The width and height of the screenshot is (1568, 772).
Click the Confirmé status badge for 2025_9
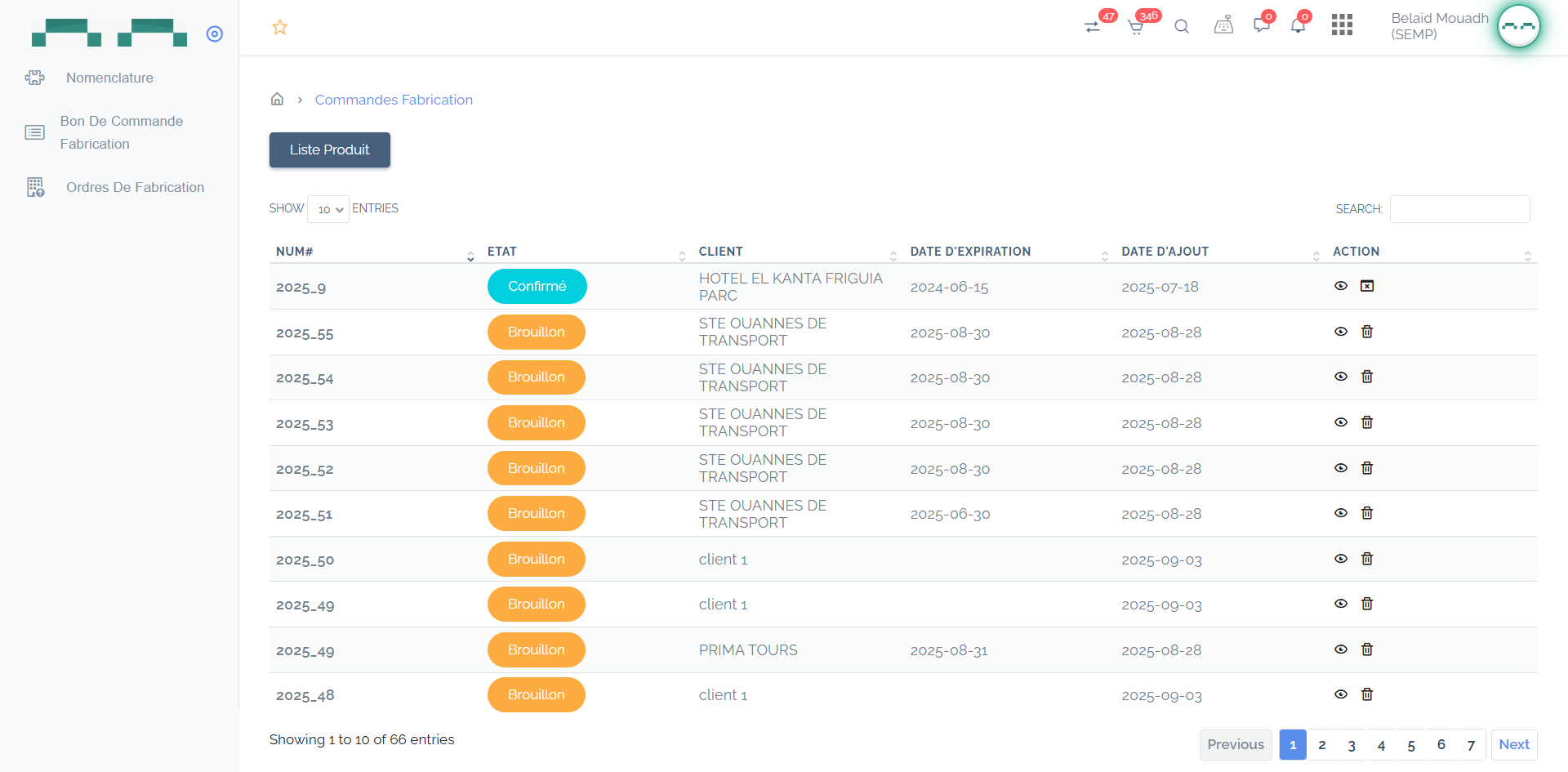(537, 286)
